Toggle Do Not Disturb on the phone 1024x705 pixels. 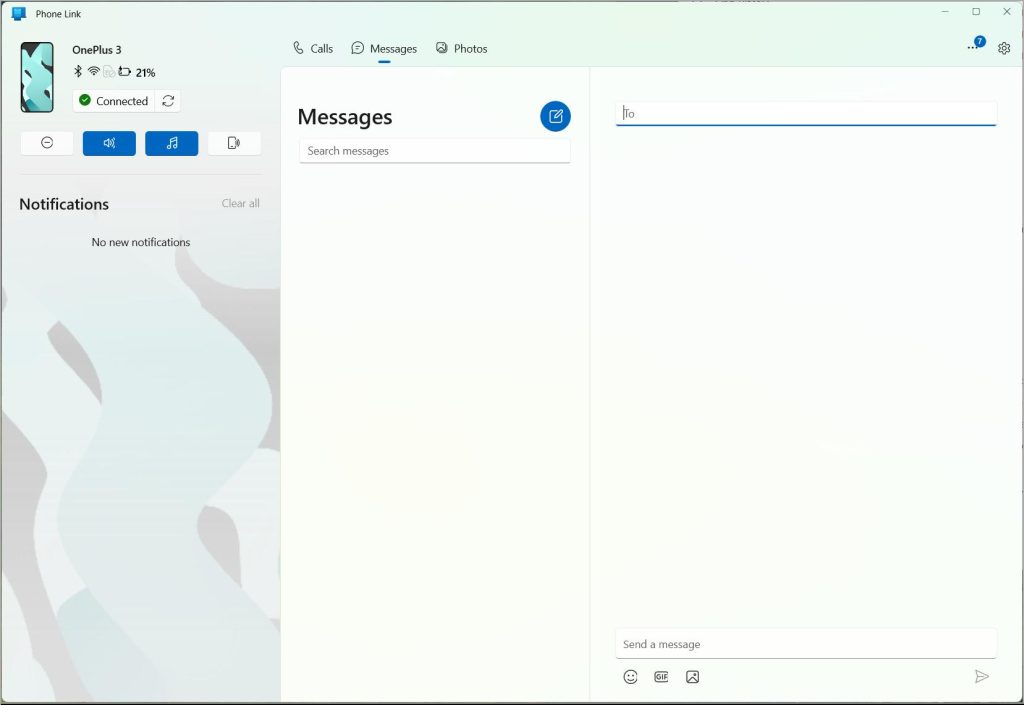pyautogui.click(x=46, y=143)
